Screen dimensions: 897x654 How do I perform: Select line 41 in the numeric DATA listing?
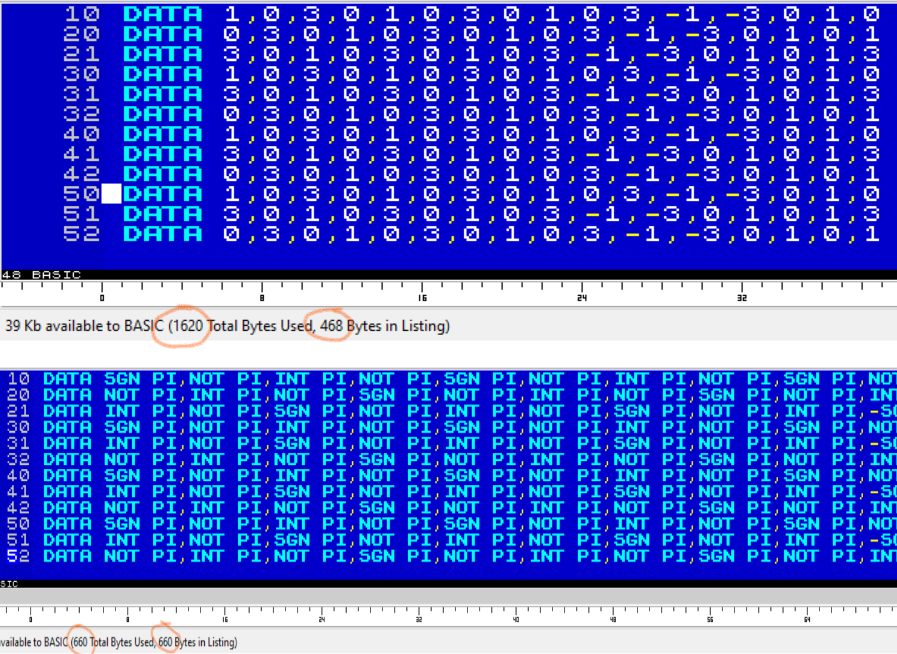point(472,154)
